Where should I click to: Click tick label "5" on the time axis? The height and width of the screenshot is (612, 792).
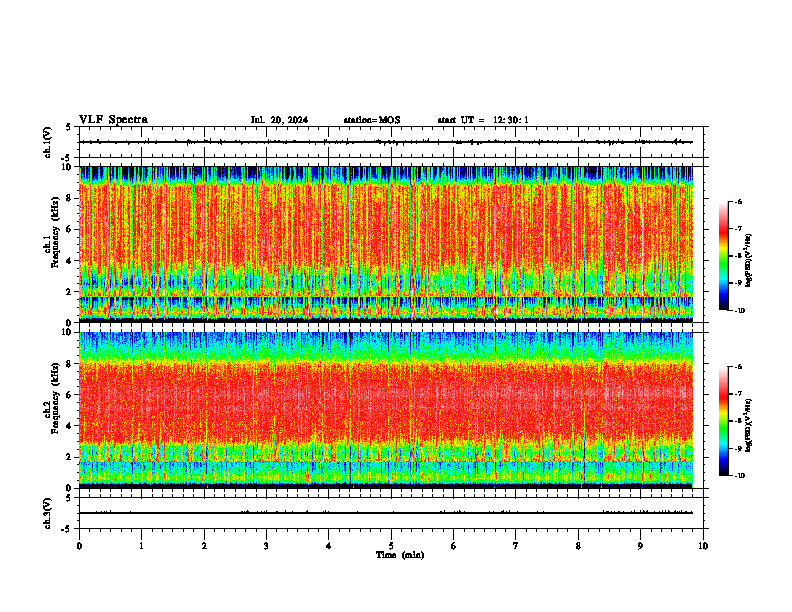point(391,546)
